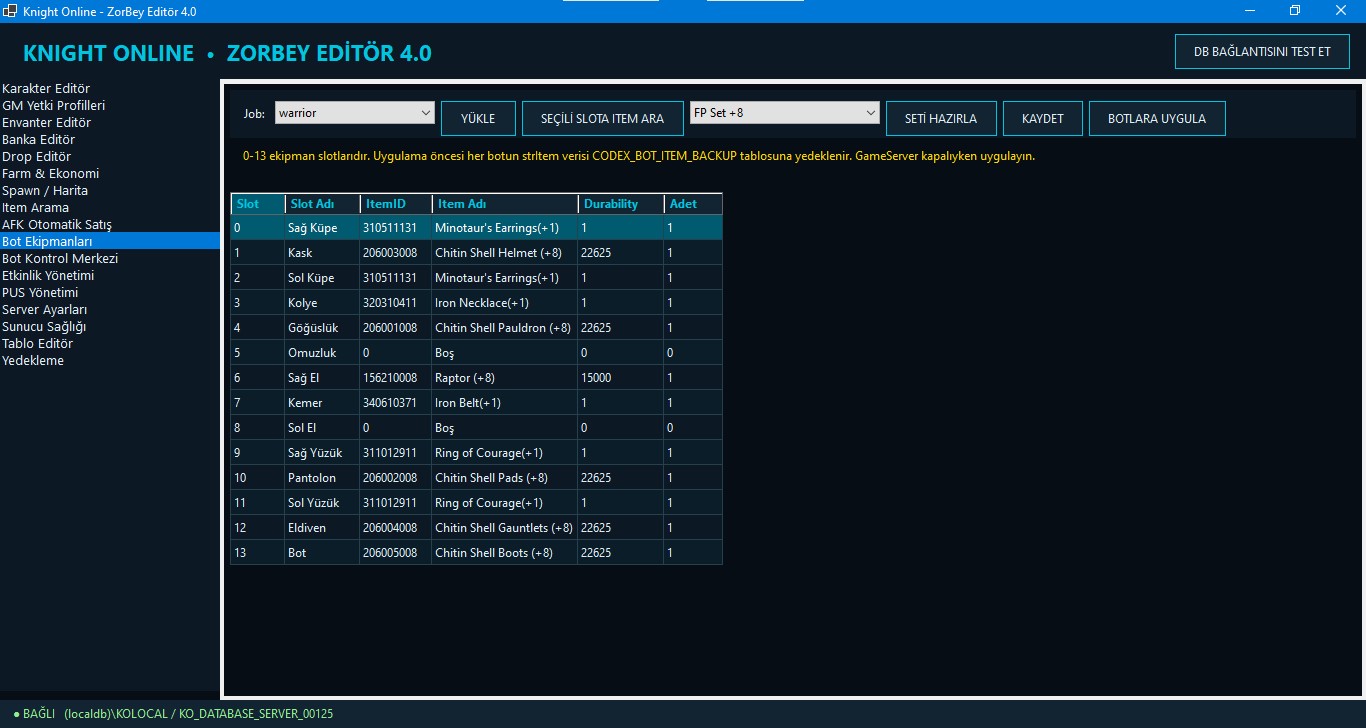Click durability value 15000
1366x728 pixels.
point(621,377)
